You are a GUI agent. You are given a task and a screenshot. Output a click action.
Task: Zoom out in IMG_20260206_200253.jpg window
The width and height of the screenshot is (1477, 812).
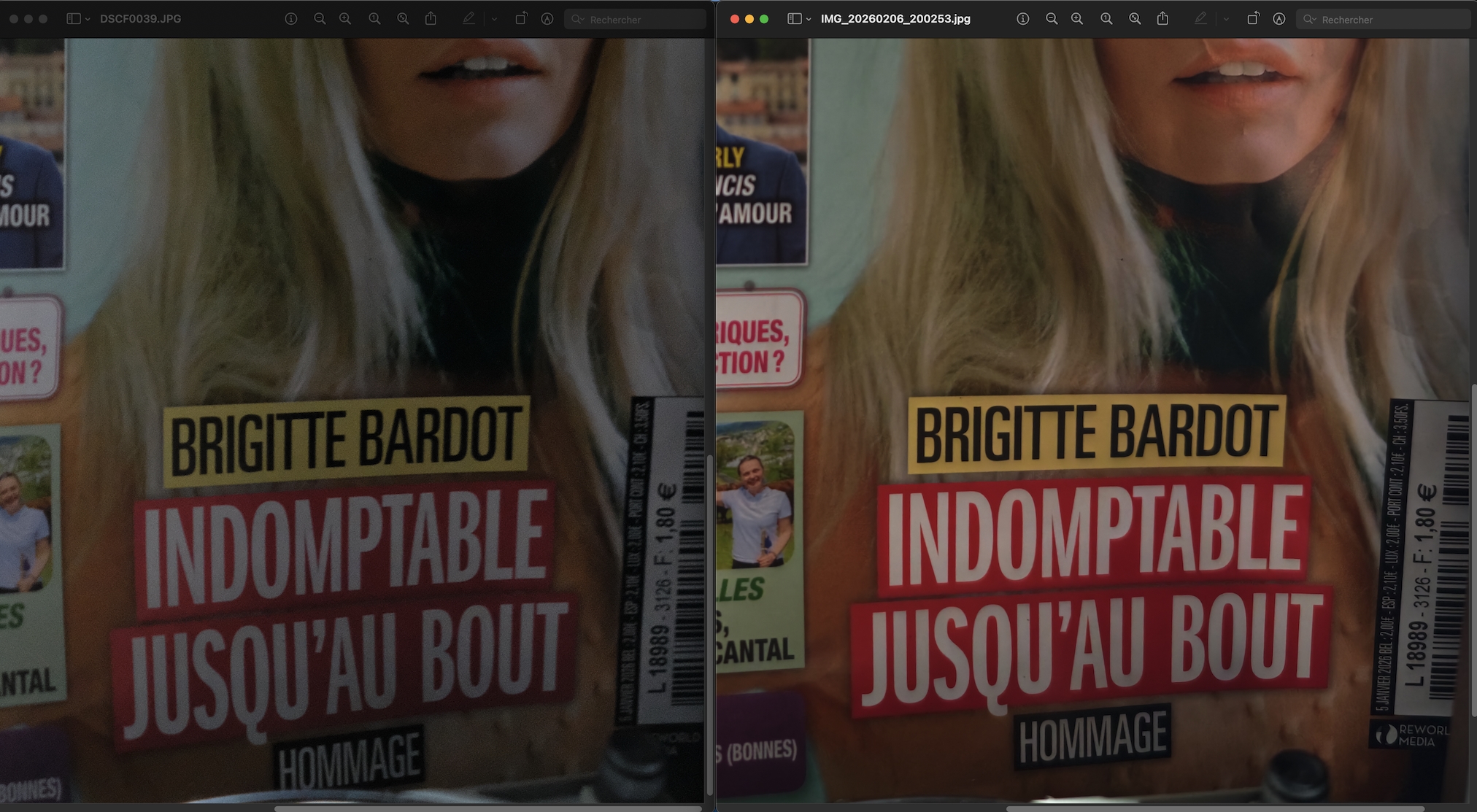[x=1051, y=19]
